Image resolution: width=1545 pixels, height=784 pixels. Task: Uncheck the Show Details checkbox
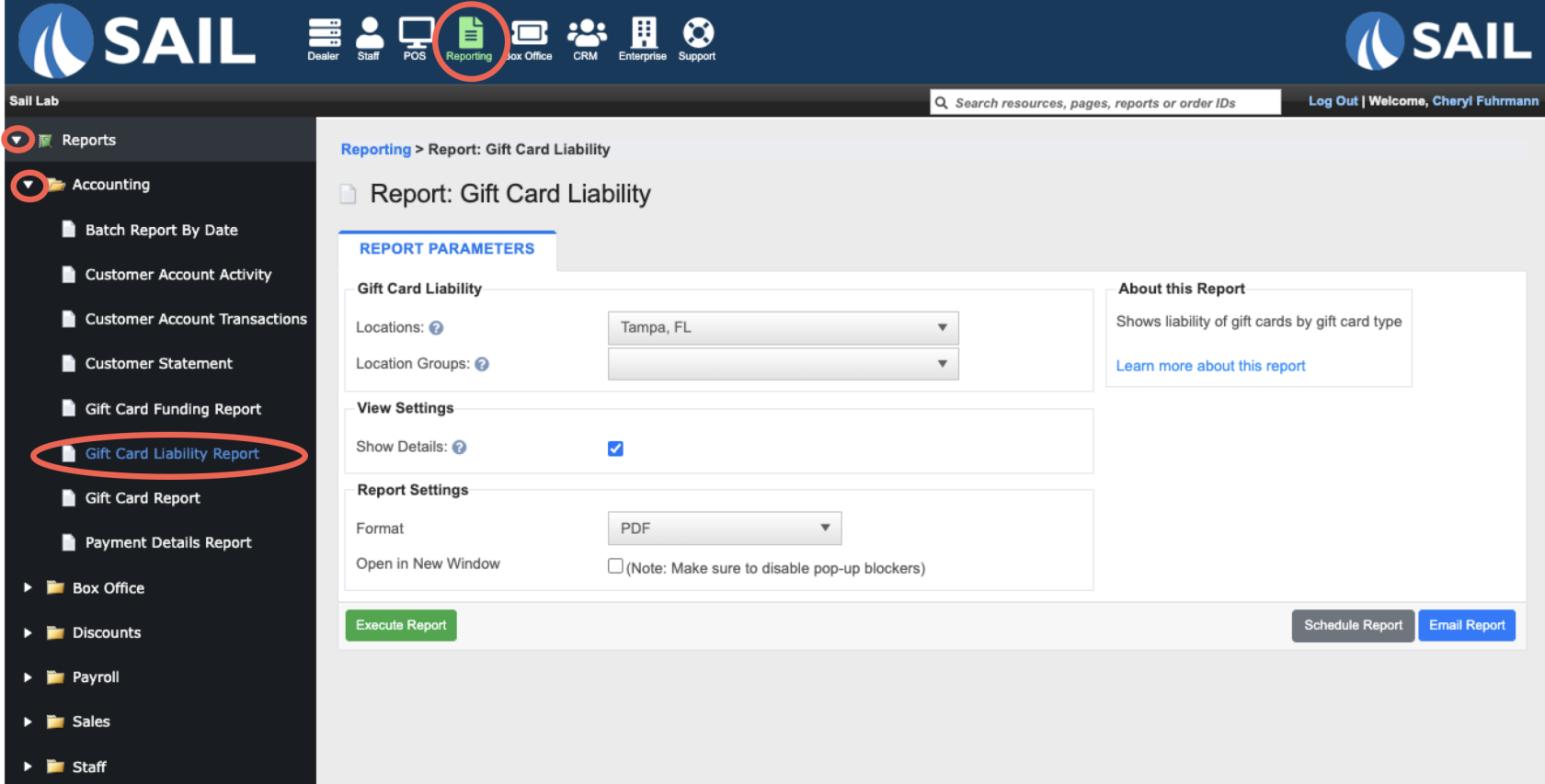(x=615, y=449)
